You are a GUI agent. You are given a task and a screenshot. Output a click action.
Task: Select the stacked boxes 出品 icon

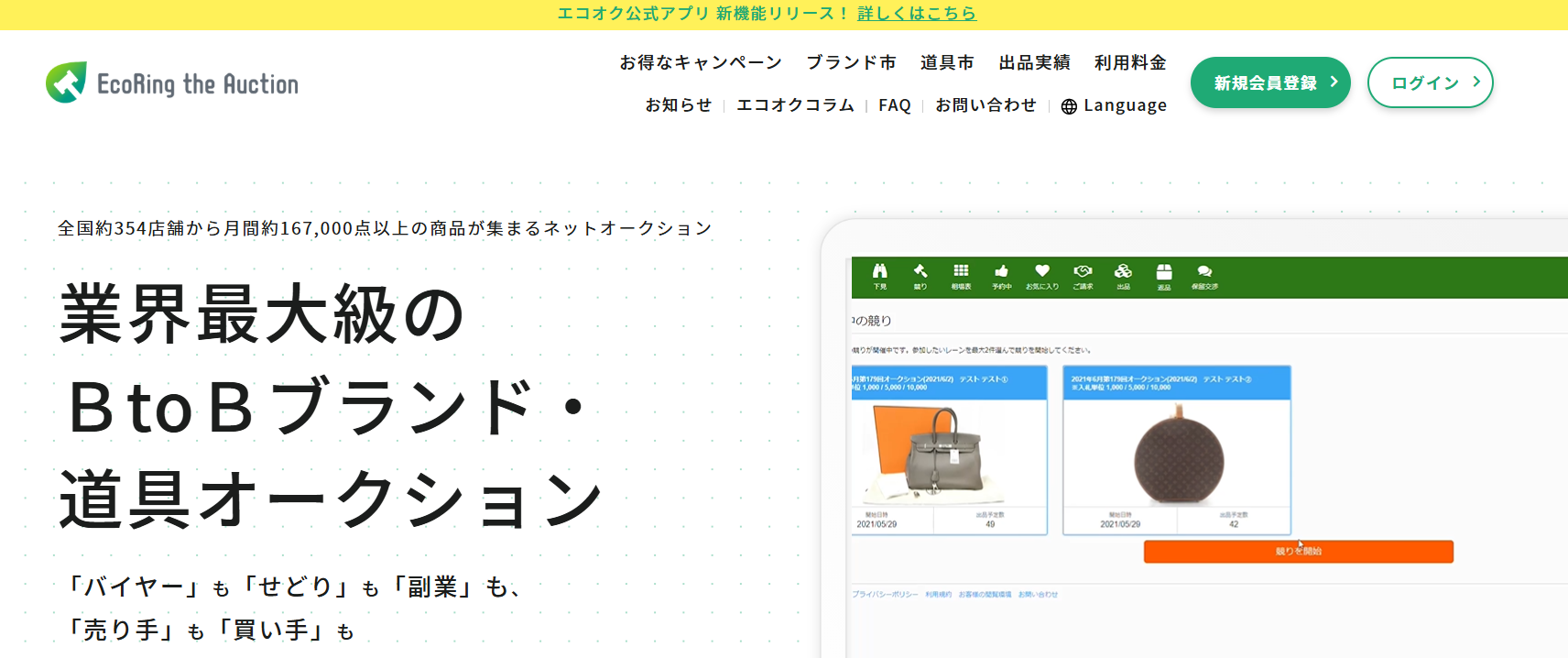(x=1123, y=277)
